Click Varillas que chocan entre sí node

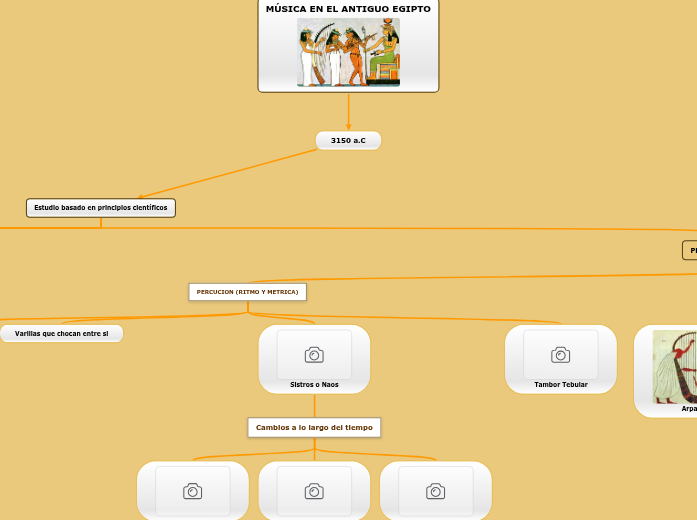click(x=61, y=333)
